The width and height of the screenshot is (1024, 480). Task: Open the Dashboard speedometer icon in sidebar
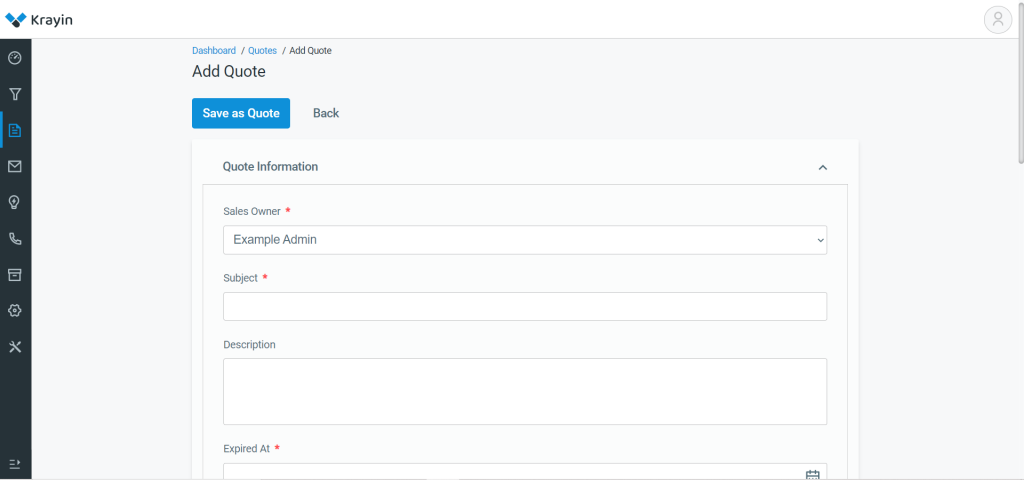pos(15,58)
